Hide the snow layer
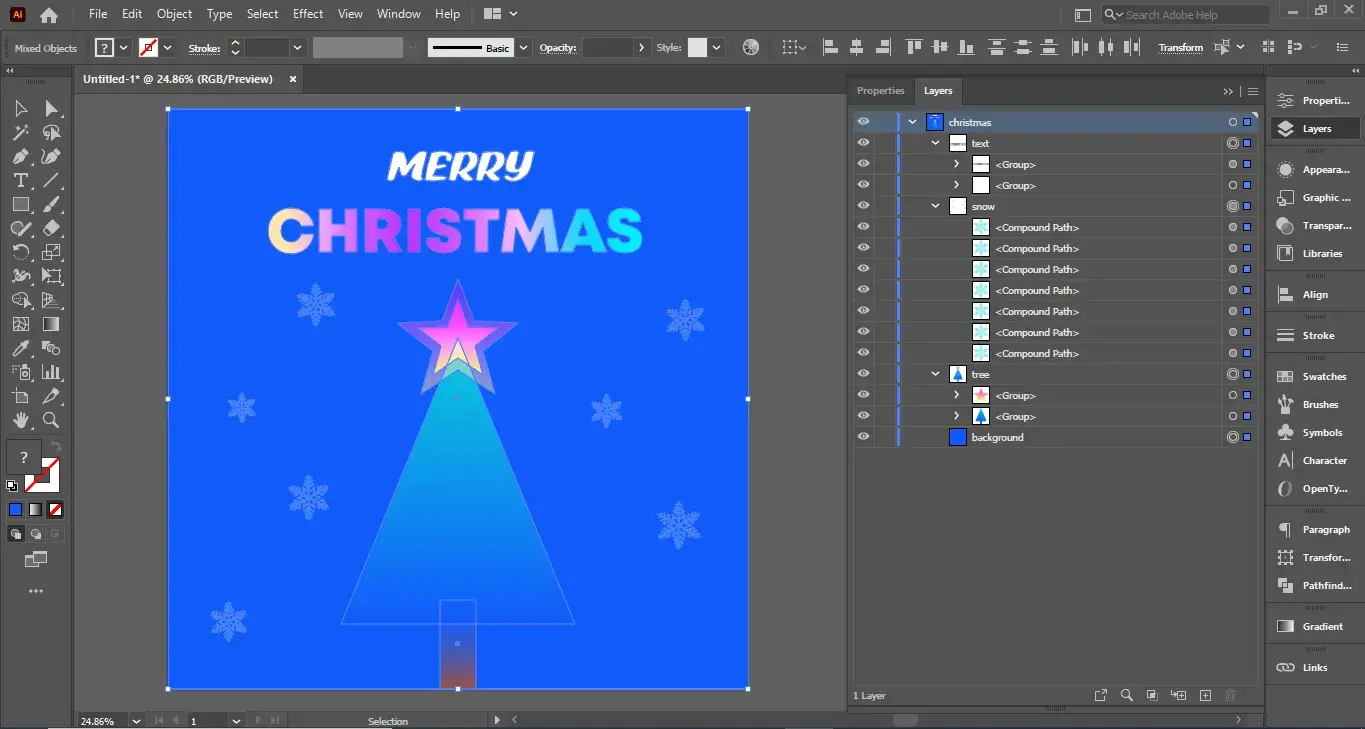This screenshot has width=1365, height=729. [x=862, y=205]
